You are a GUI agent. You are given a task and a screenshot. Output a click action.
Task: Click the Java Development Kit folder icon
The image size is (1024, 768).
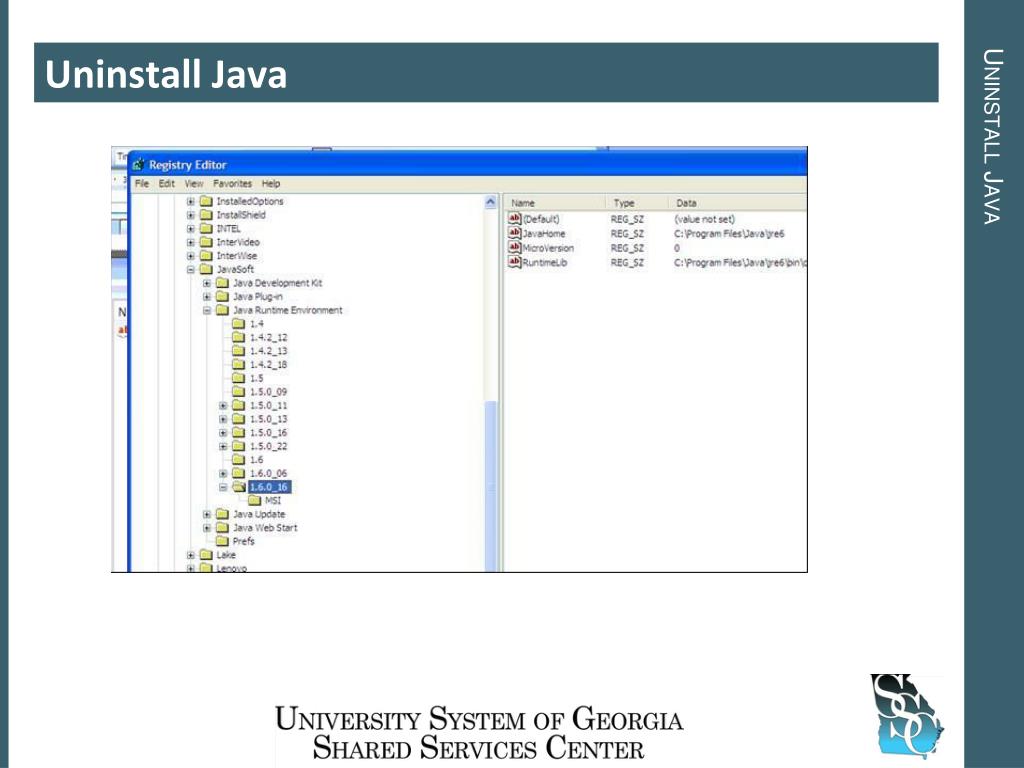pyautogui.click(x=223, y=283)
